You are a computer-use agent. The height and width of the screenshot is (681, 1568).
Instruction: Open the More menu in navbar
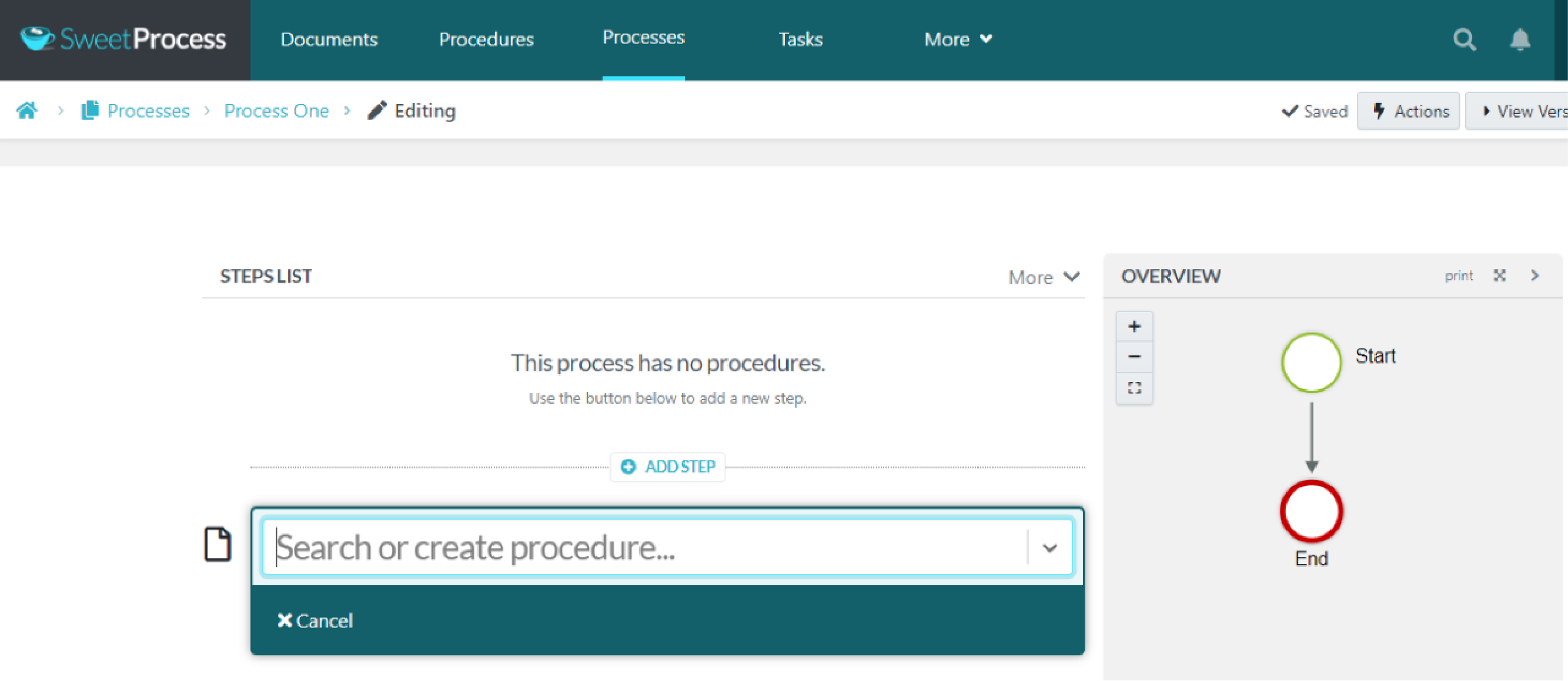[958, 39]
